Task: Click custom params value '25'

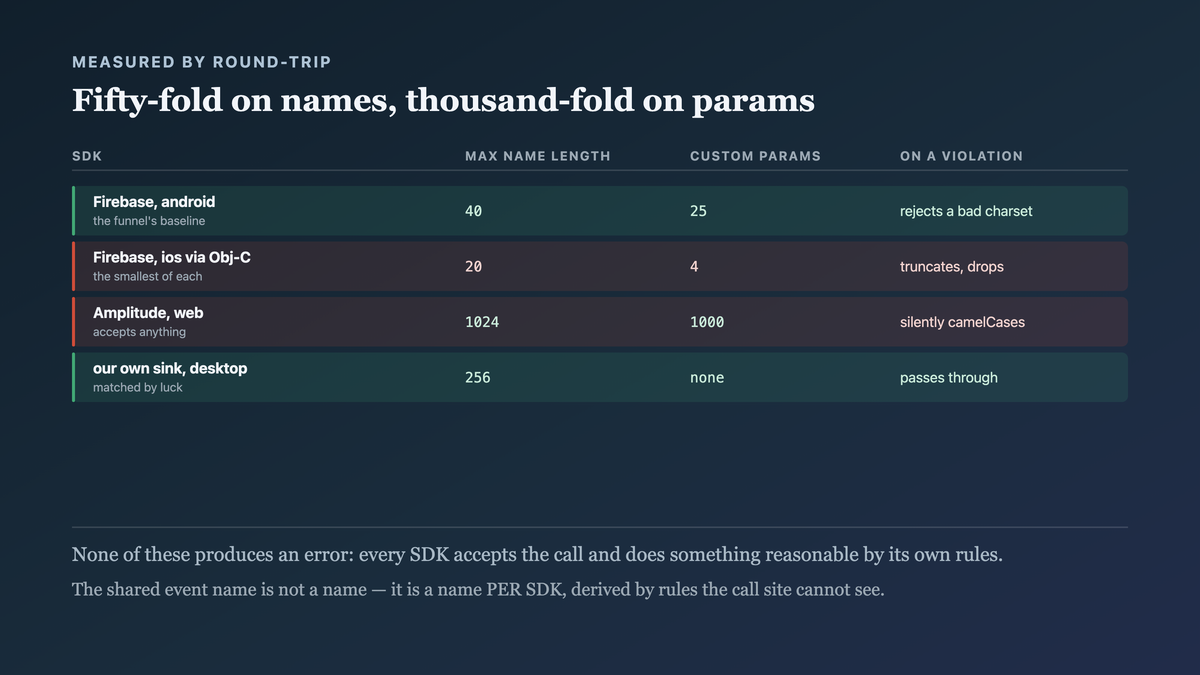Action: [698, 211]
